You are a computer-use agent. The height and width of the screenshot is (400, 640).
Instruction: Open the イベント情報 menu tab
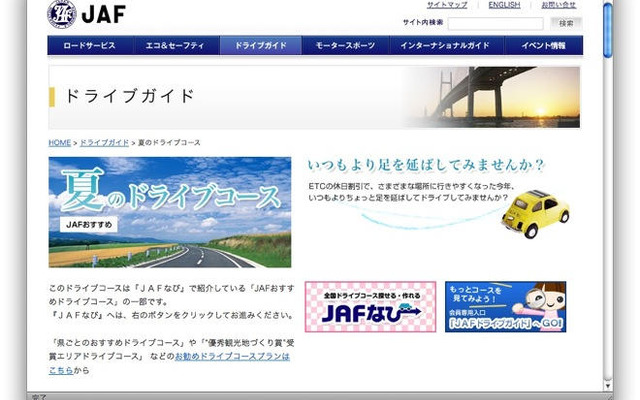[x=544, y=45]
